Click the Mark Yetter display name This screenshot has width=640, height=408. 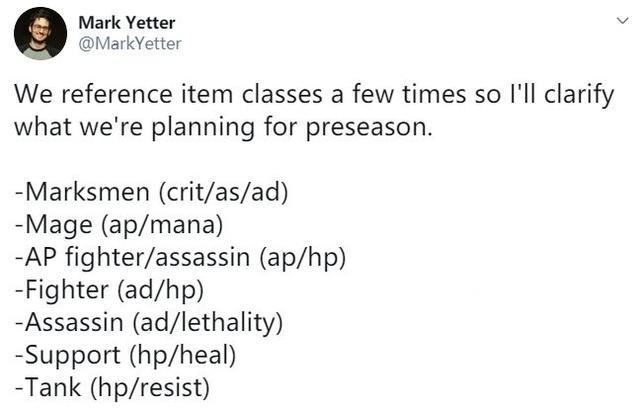(x=127, y=22)
